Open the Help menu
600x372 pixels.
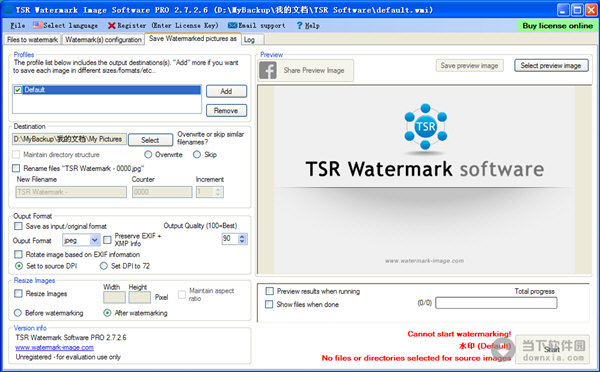[x=308, y=26]
